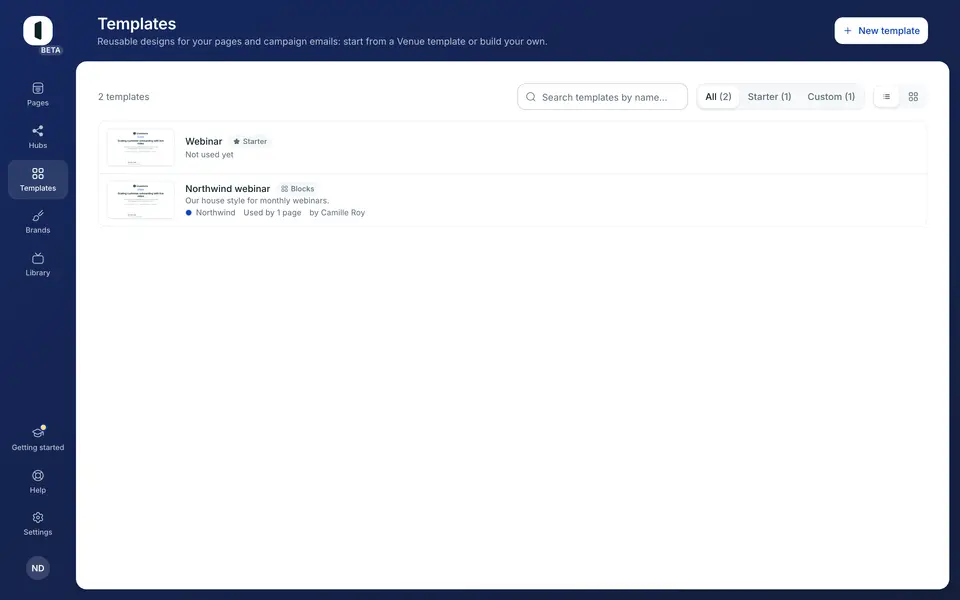Open Library in the sidebar
Viewport: 960px width, 600px height.
[38, 264]
